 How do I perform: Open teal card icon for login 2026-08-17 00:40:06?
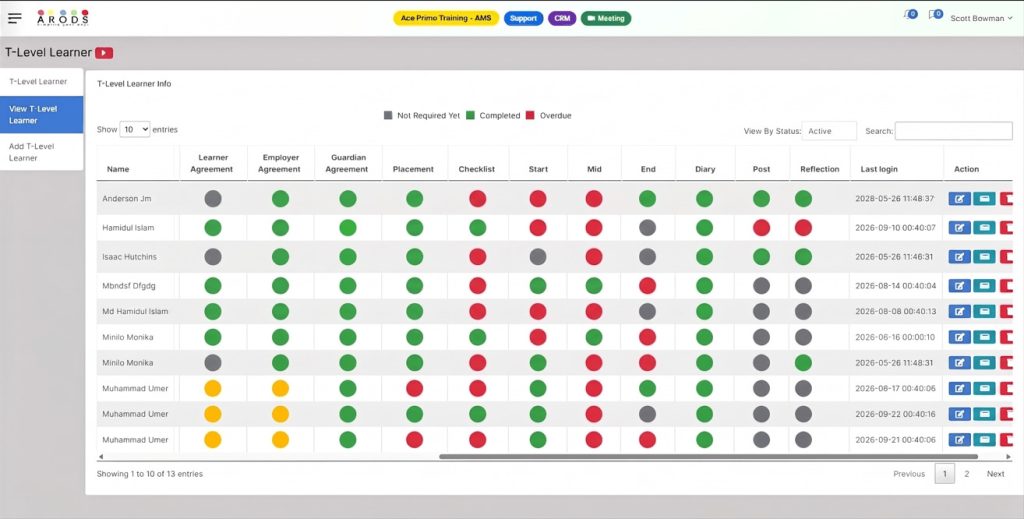[x=984, y=388]
